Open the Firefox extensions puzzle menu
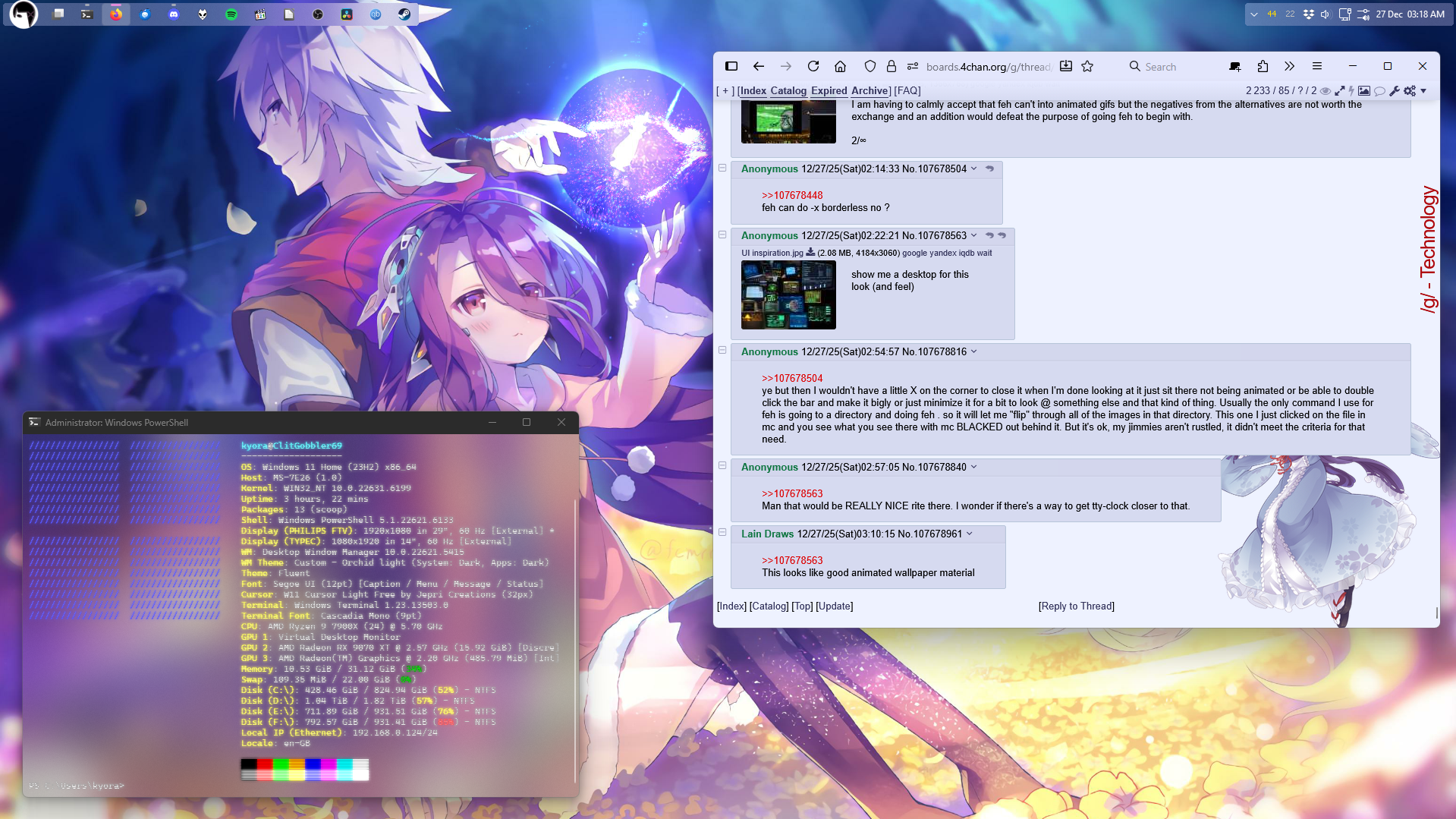The width and height of the screenshot is (1456, 819). [x=1263, y=67]
